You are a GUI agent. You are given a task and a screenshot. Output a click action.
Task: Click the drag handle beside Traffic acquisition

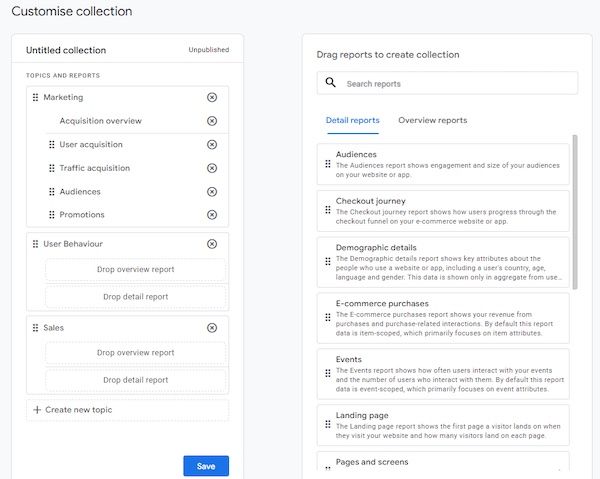tap(52, 168)
